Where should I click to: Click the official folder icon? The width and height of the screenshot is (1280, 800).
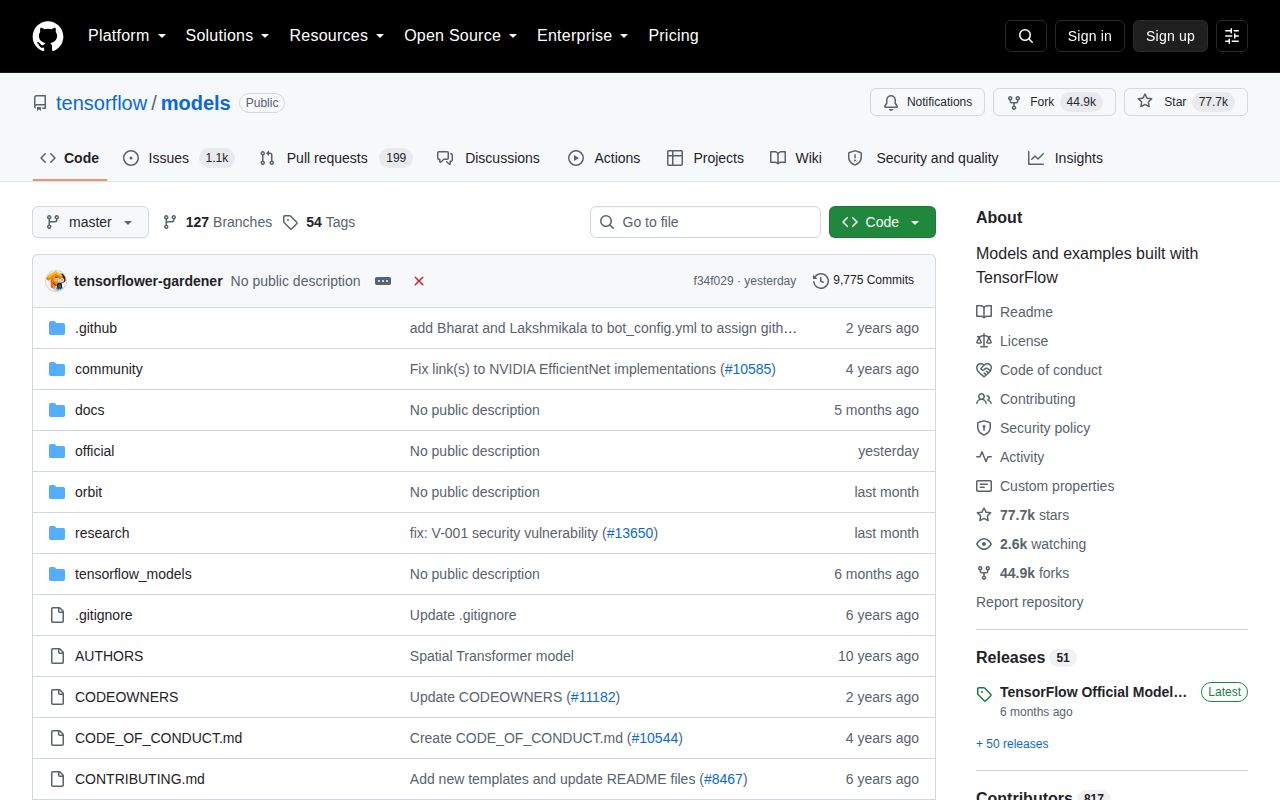click(57, 451)
